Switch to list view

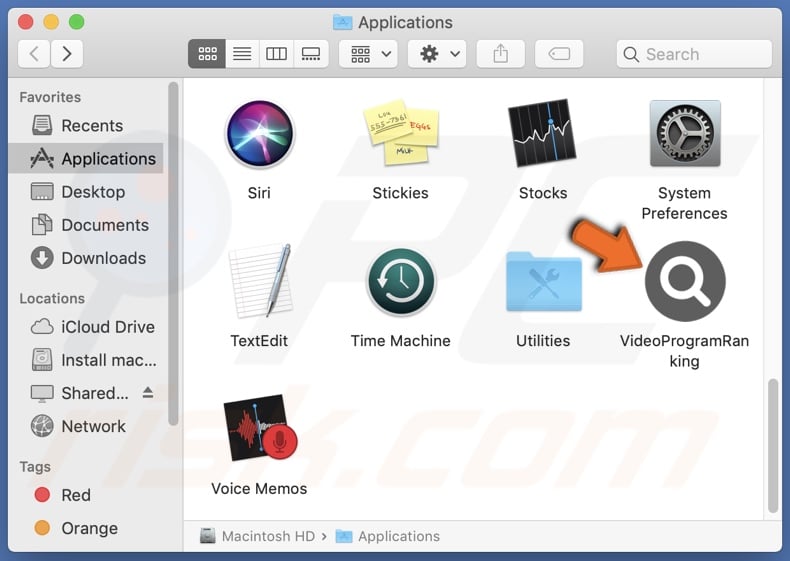tap(242, 54)
